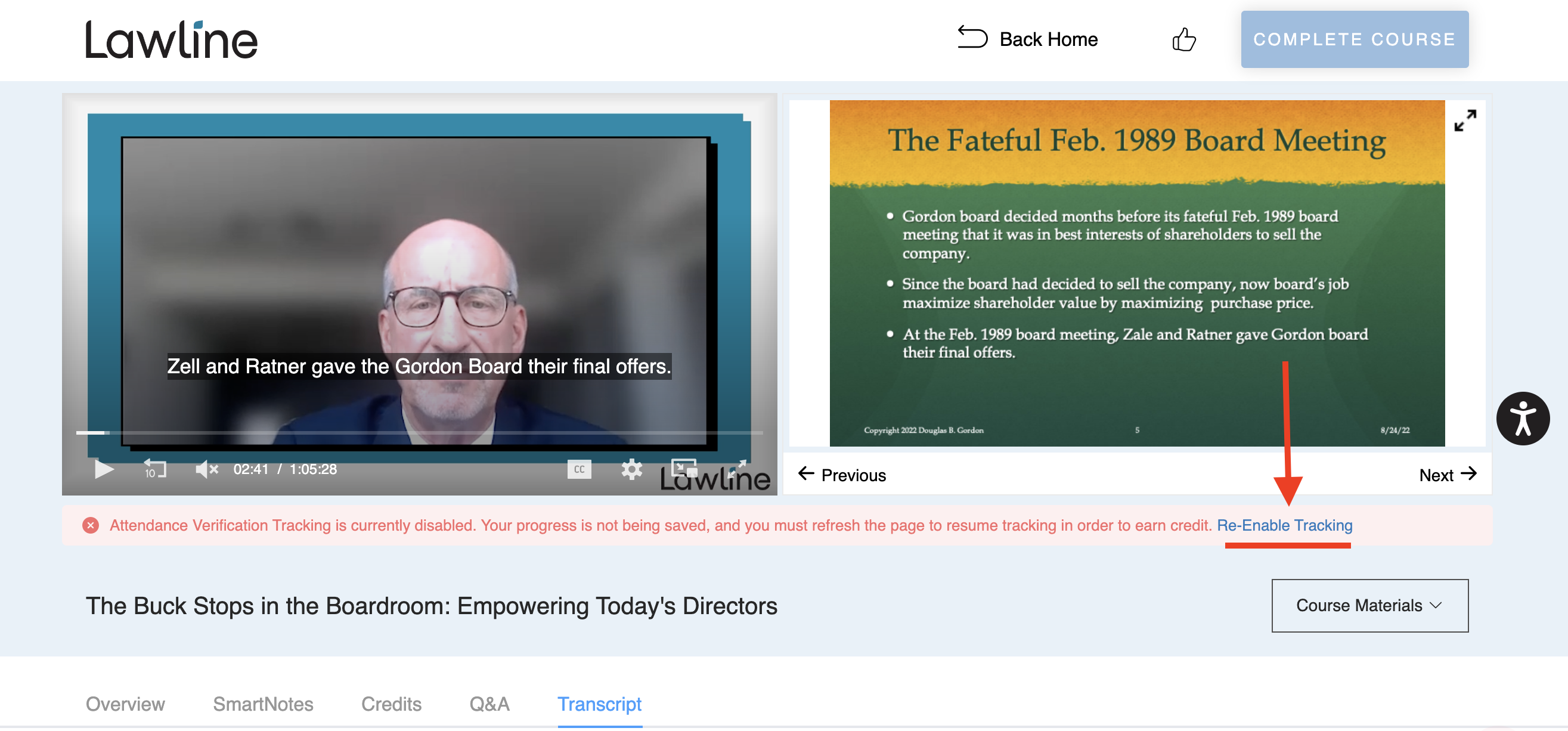Click the caption 'Zell and Ratner gave the Gordon Board'
Viewport: 1568px width, 731px height.
tap(419, 367)
